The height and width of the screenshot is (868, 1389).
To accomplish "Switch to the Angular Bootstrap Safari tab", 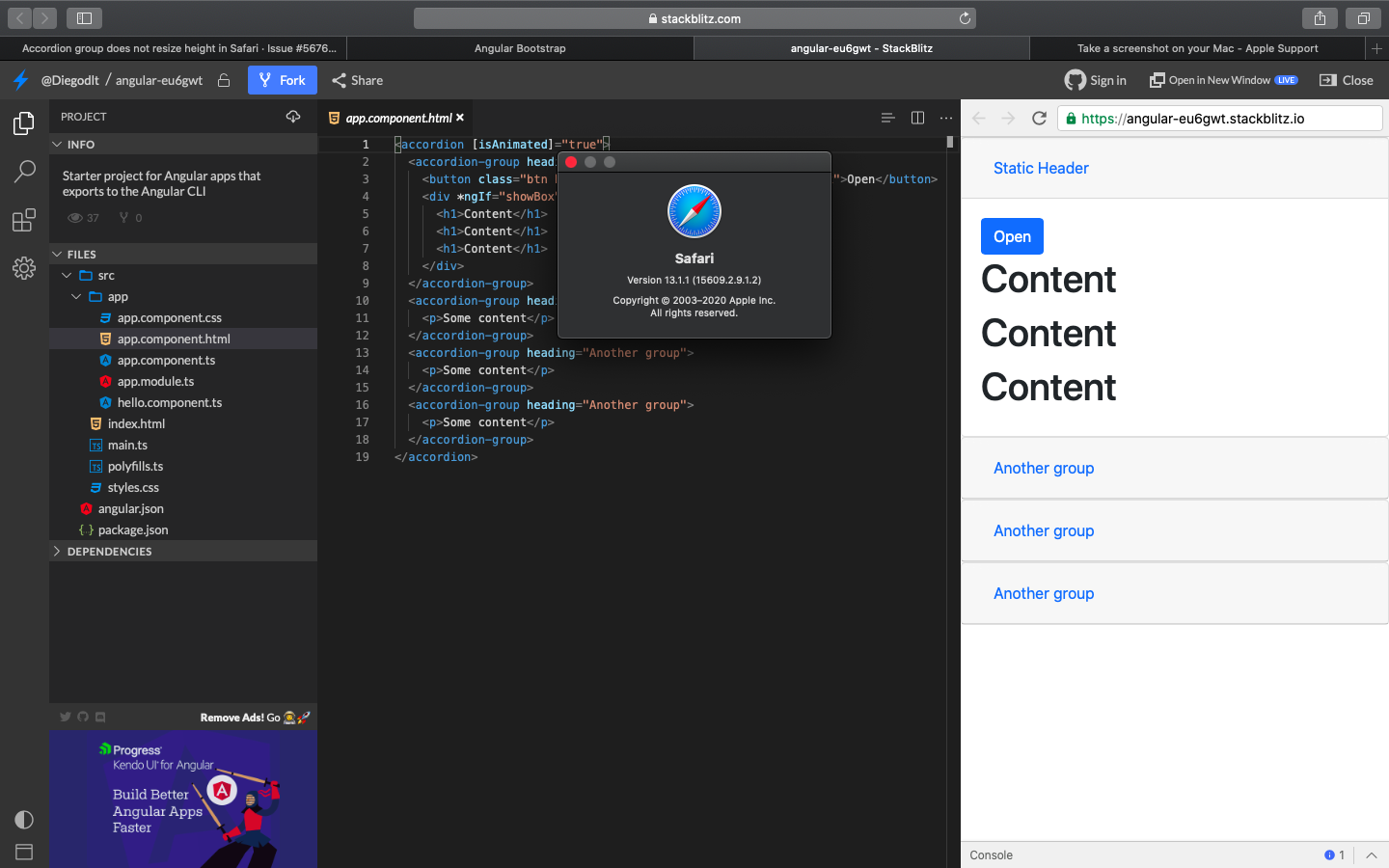I will [520, 47].
